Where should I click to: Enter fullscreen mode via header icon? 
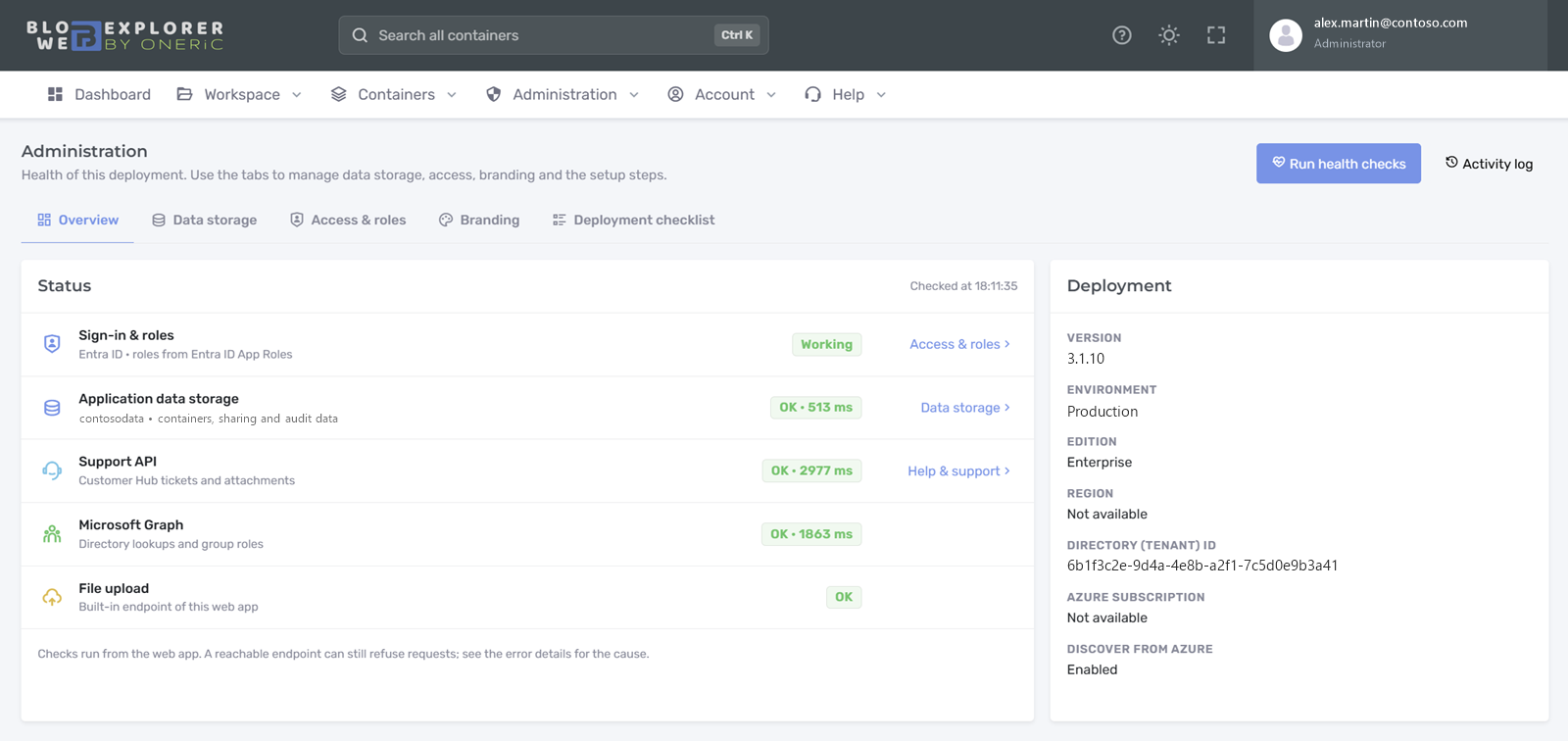click(1216, 35)
